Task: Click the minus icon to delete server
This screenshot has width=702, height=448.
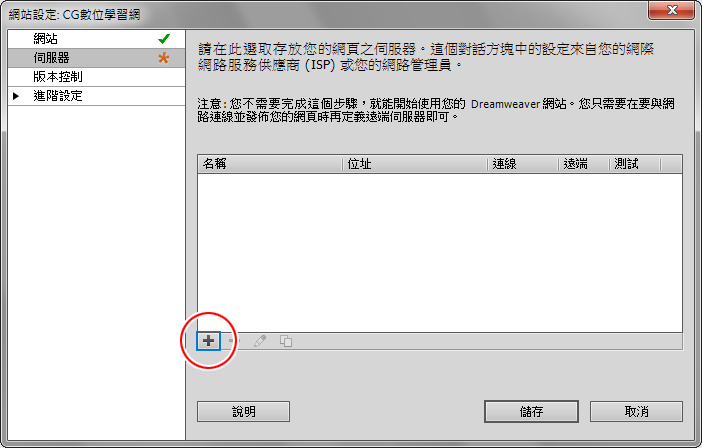Action: (234, 341)
